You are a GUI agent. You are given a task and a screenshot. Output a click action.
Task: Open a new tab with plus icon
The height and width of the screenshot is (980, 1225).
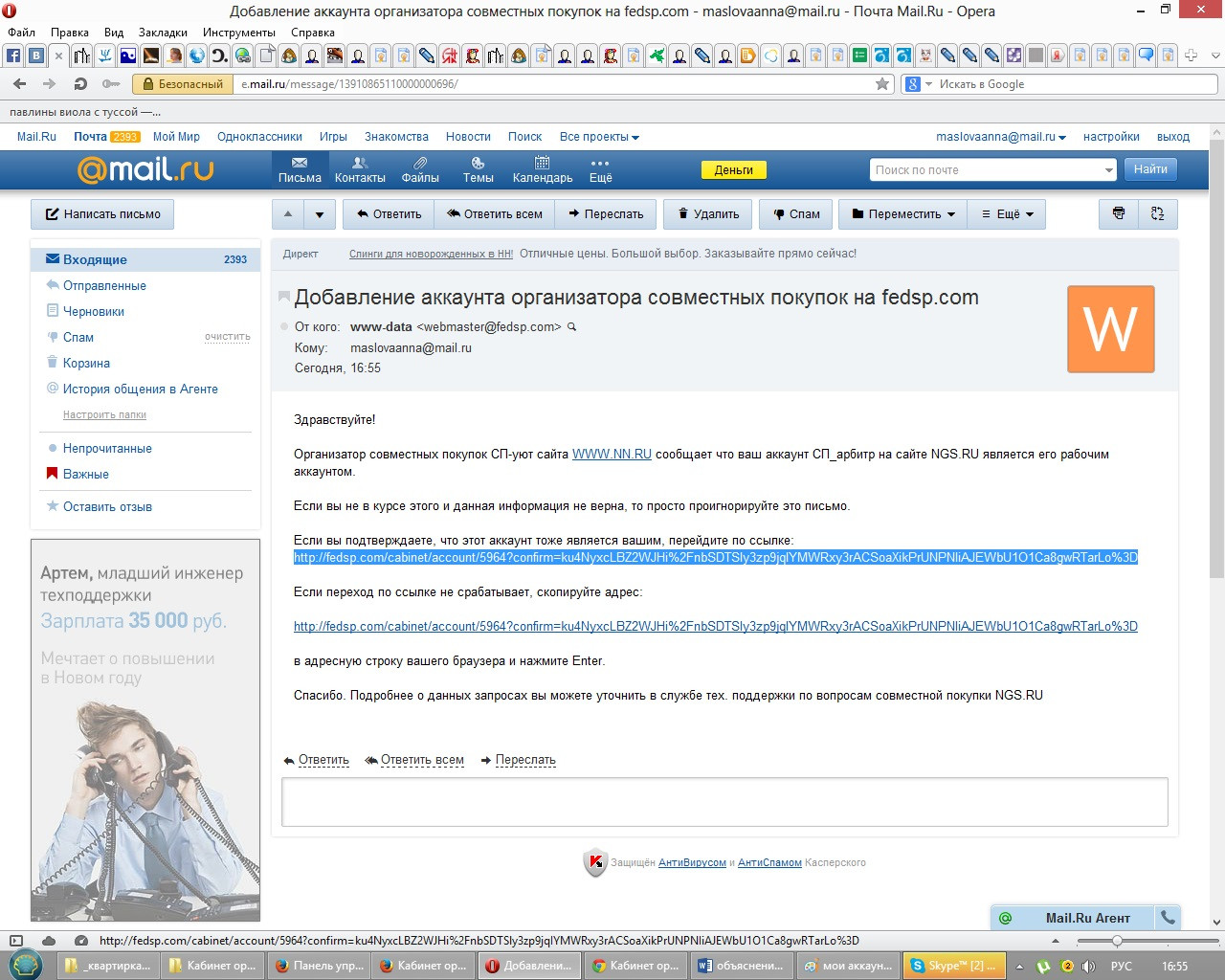(1192, 56)
